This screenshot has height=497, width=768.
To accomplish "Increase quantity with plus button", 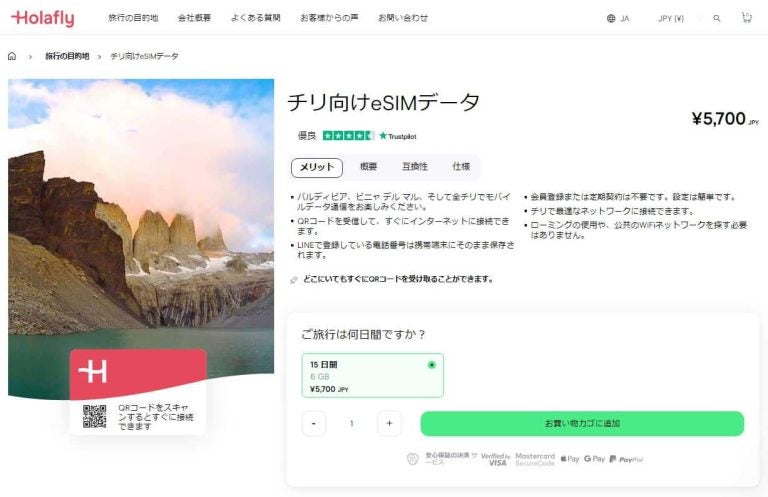I will pyautogui.click(x=389, y=424).
